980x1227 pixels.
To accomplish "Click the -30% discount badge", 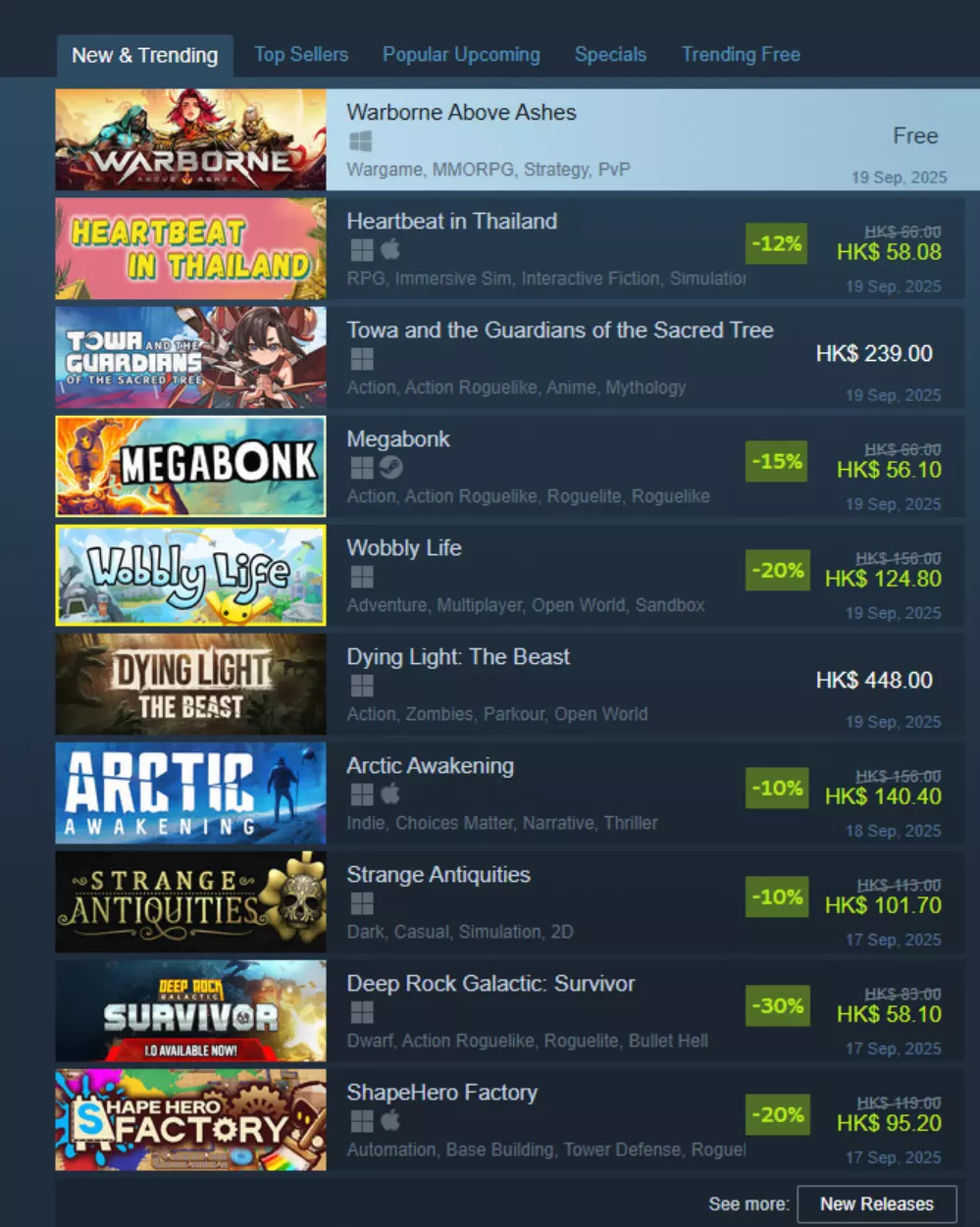I will (x=777, y=1006).
